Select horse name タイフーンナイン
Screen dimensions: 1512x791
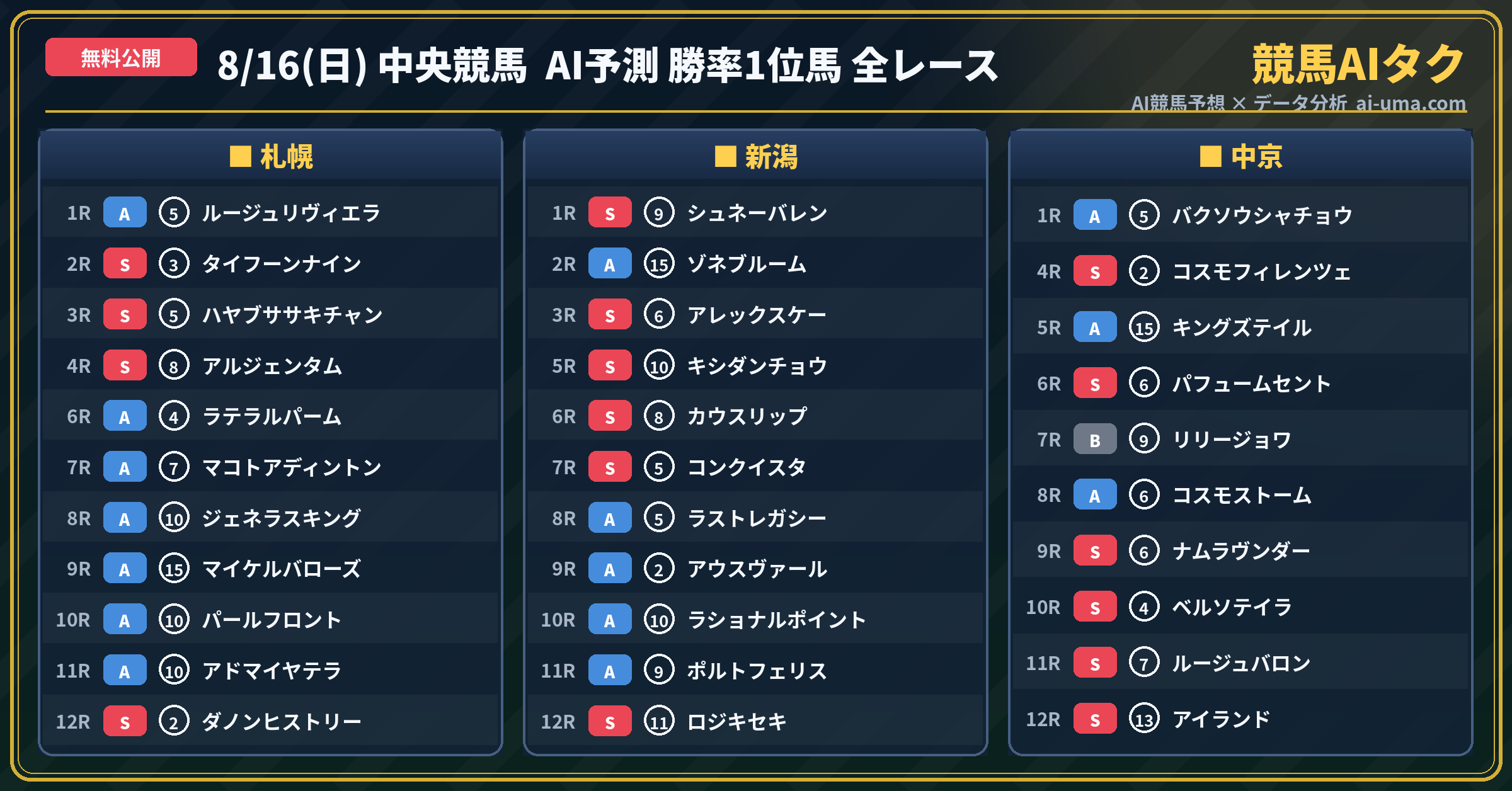pyautogui.click(x=282, y=263)
